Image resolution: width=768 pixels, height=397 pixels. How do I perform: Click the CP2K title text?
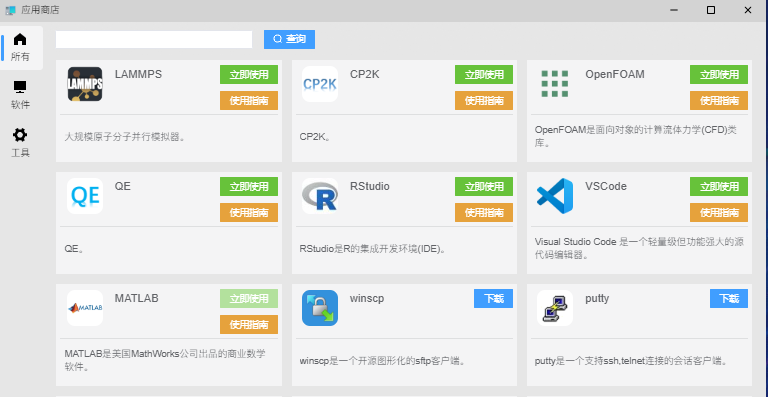pos(364,74)
